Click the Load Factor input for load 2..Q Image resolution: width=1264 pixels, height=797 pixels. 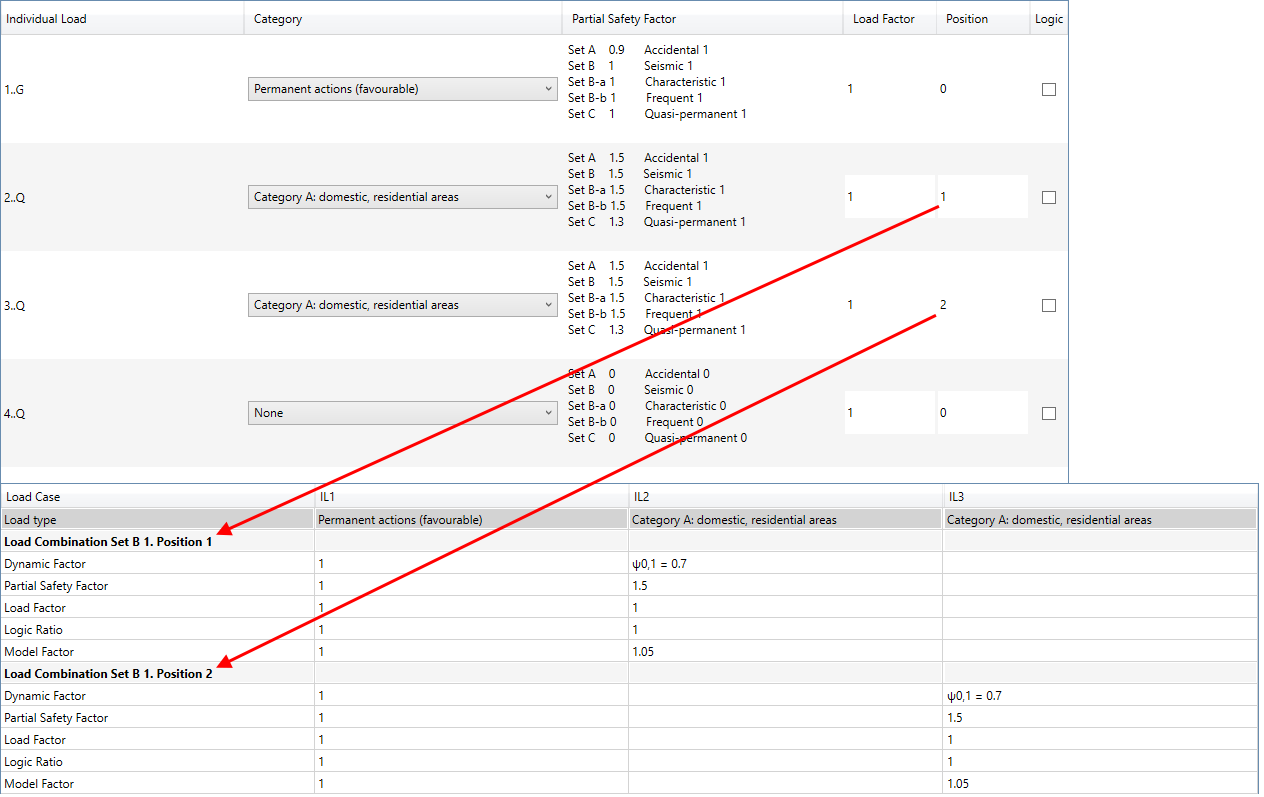click(x=888, y=196)
